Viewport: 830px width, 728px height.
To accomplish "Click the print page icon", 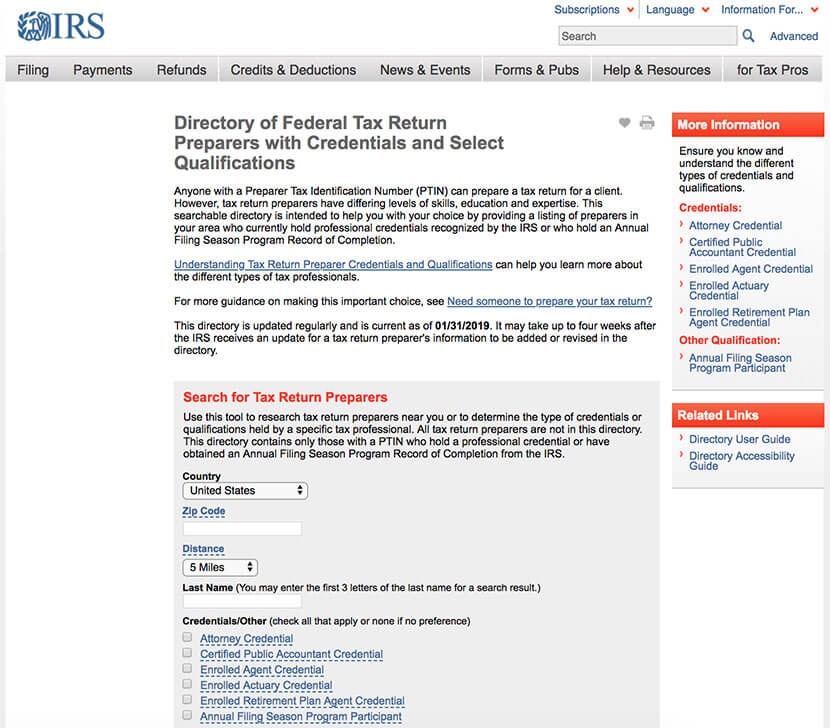I will [x=647, y=123].
